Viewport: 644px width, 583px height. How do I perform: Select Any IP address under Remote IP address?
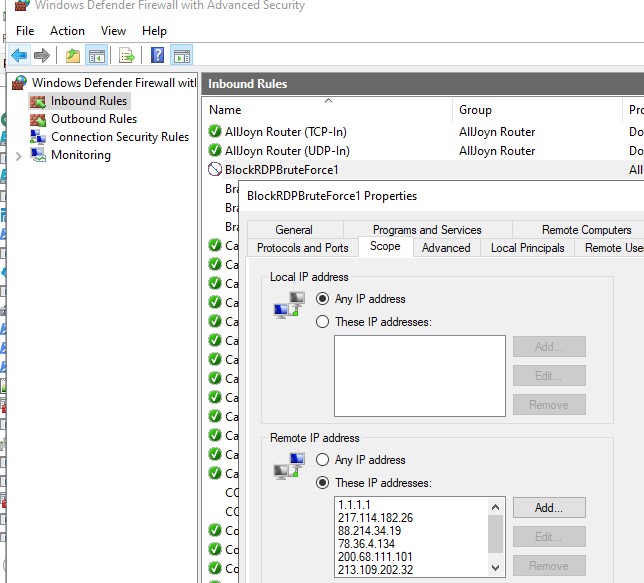click(x=322, y=460)
